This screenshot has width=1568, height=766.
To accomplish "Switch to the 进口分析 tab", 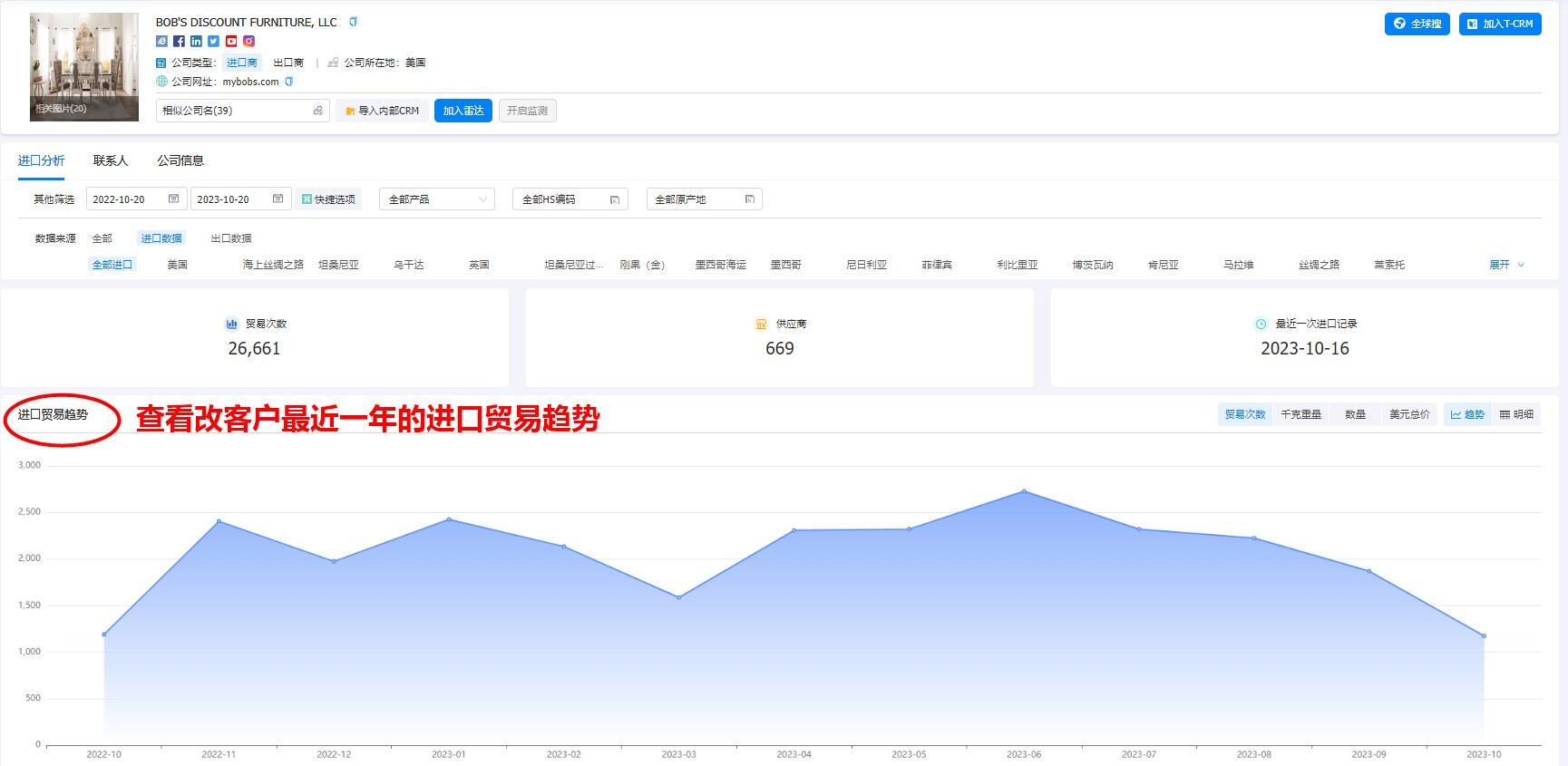I will point(42,160).
